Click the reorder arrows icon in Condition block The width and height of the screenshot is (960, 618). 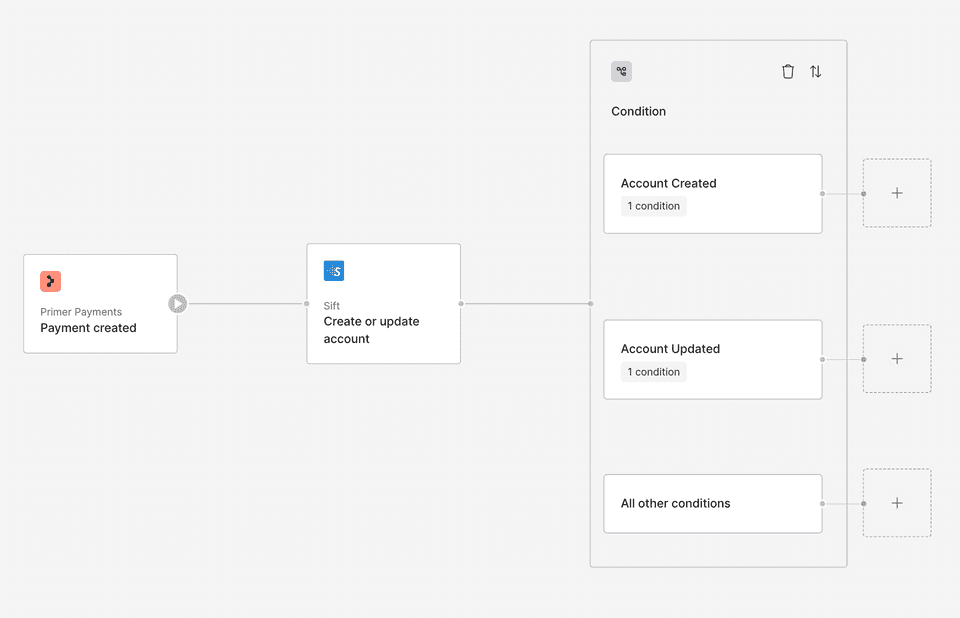tap(816, 72)
